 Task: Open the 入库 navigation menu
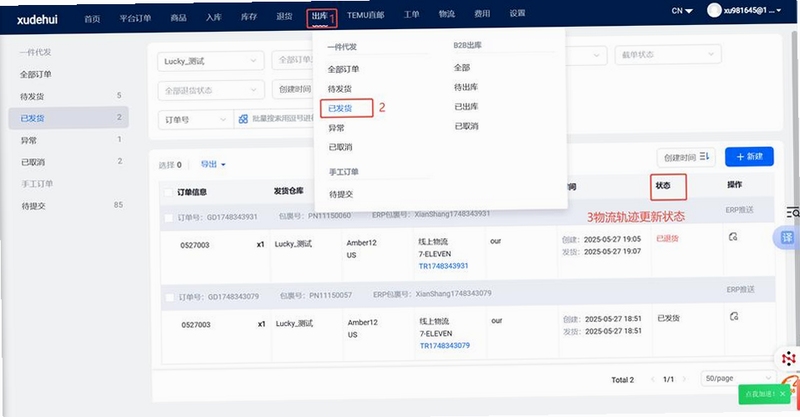click(x=214, y=17)
